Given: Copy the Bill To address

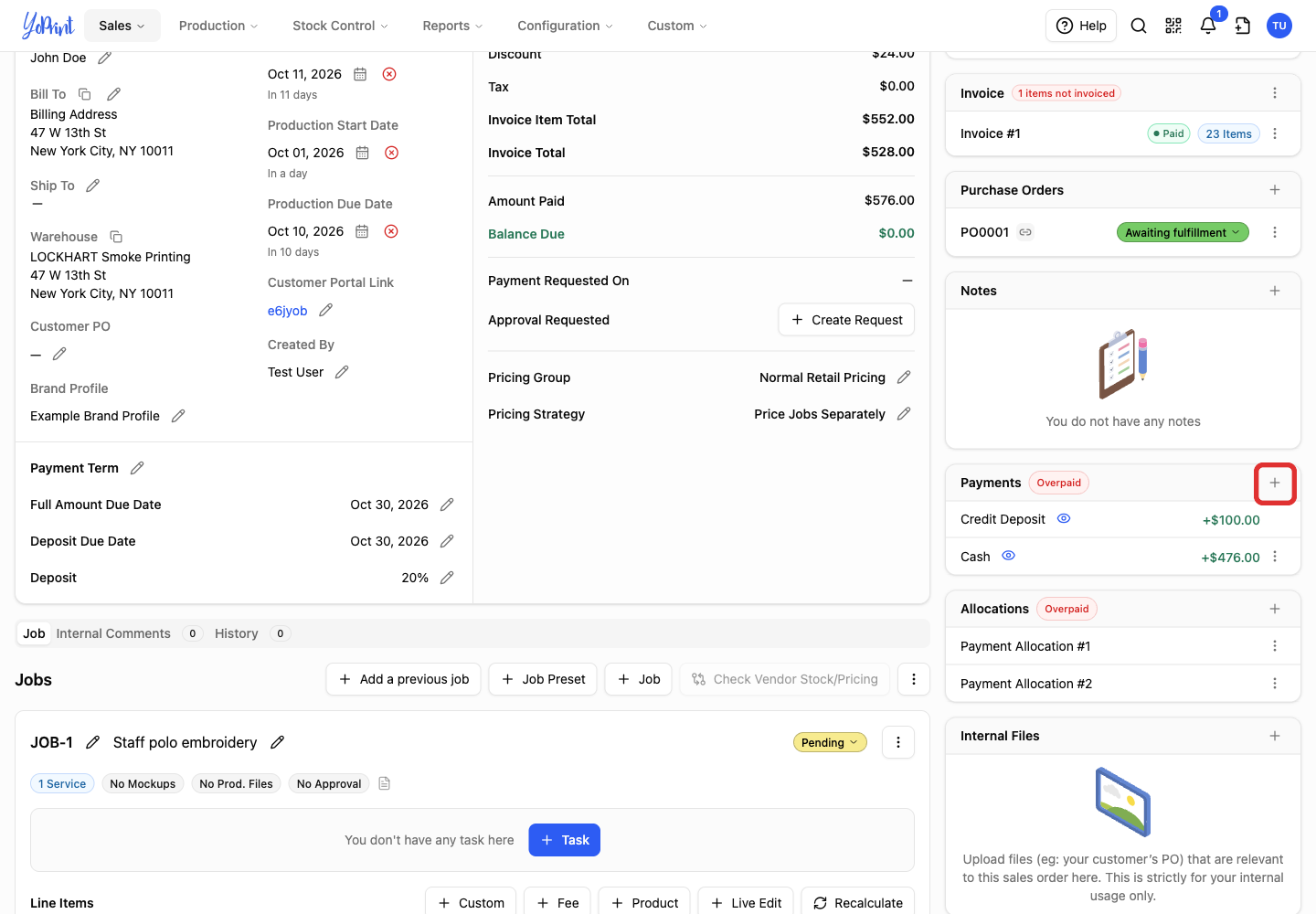Looking at the screenshot, I should coord(85,94).
